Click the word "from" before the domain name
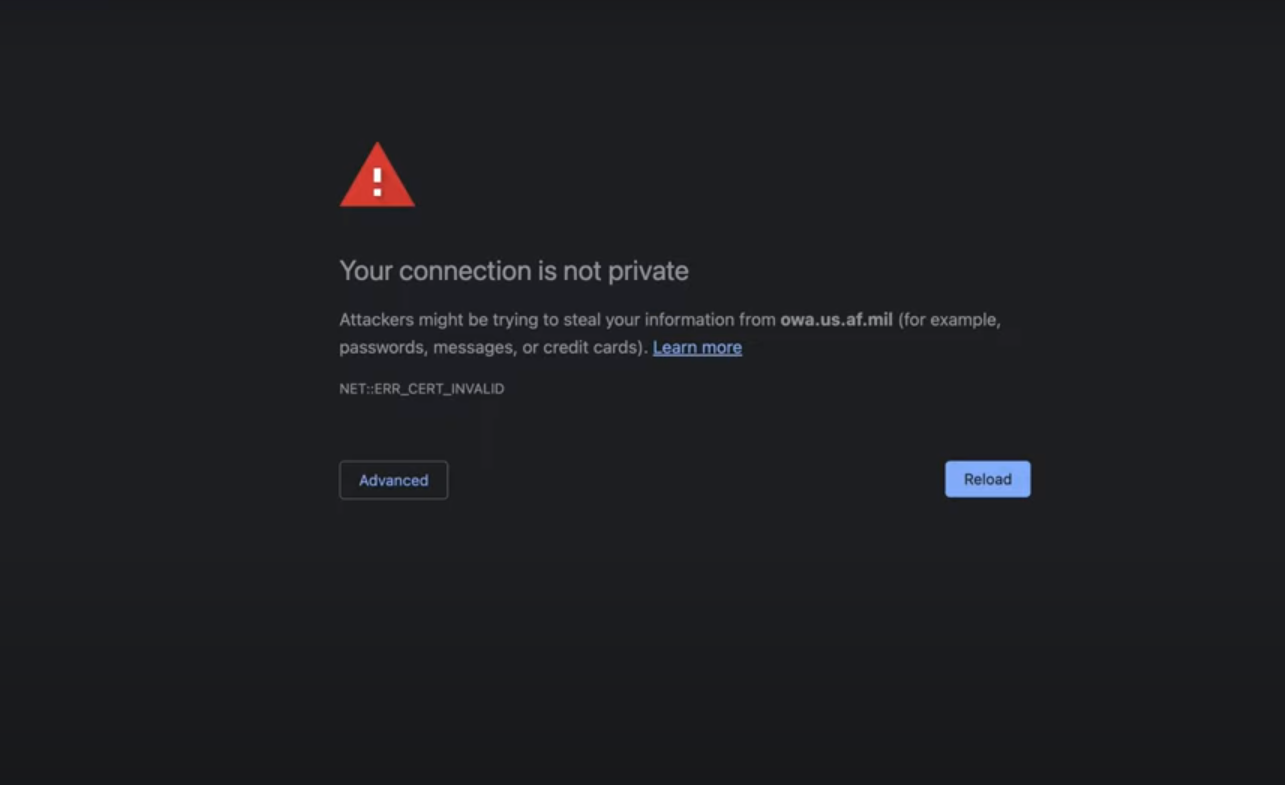Screen dimensions: 1285x785 [758, 320]
